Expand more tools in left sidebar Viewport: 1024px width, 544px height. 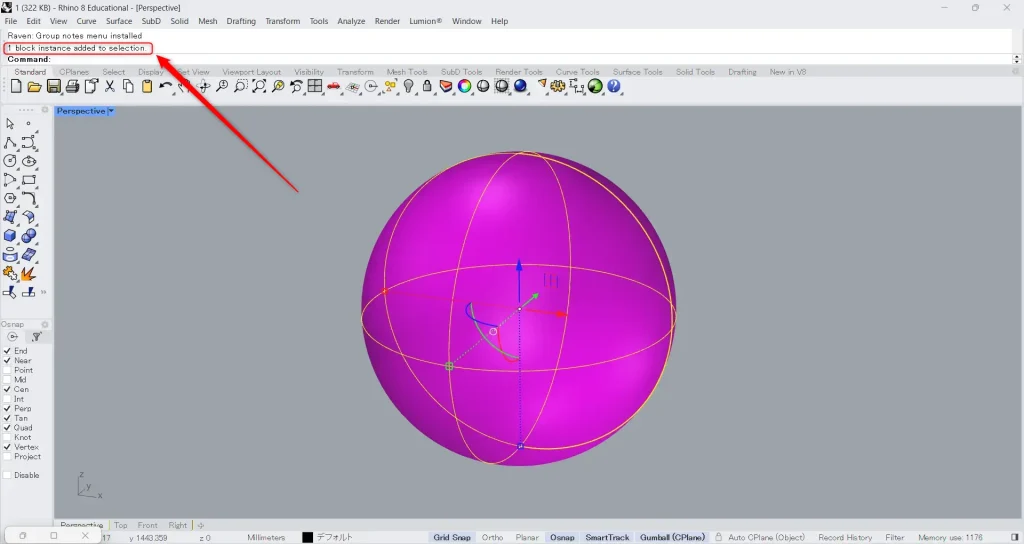[x=43, y=292]
